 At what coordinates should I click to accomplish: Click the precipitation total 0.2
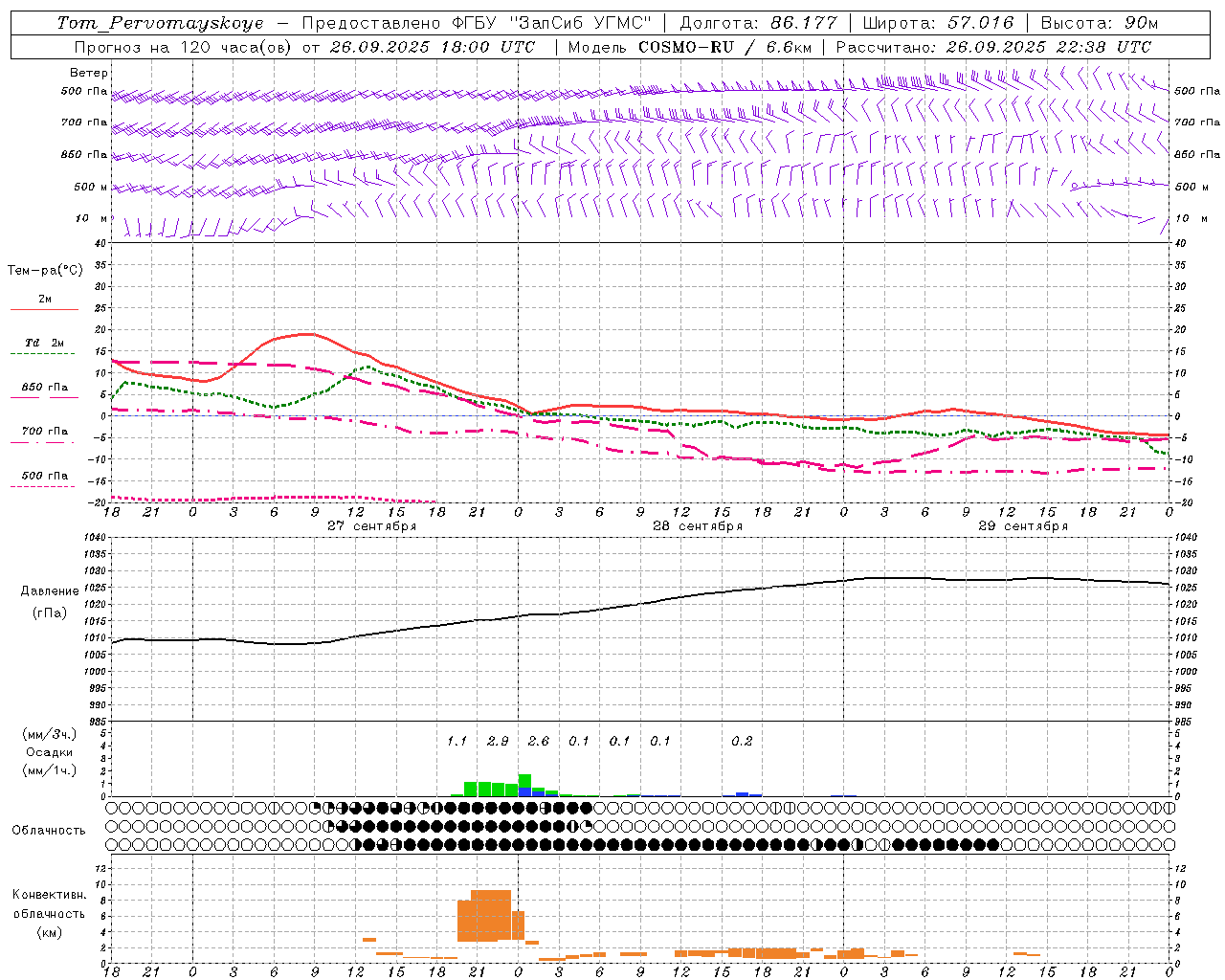[742, 741]
